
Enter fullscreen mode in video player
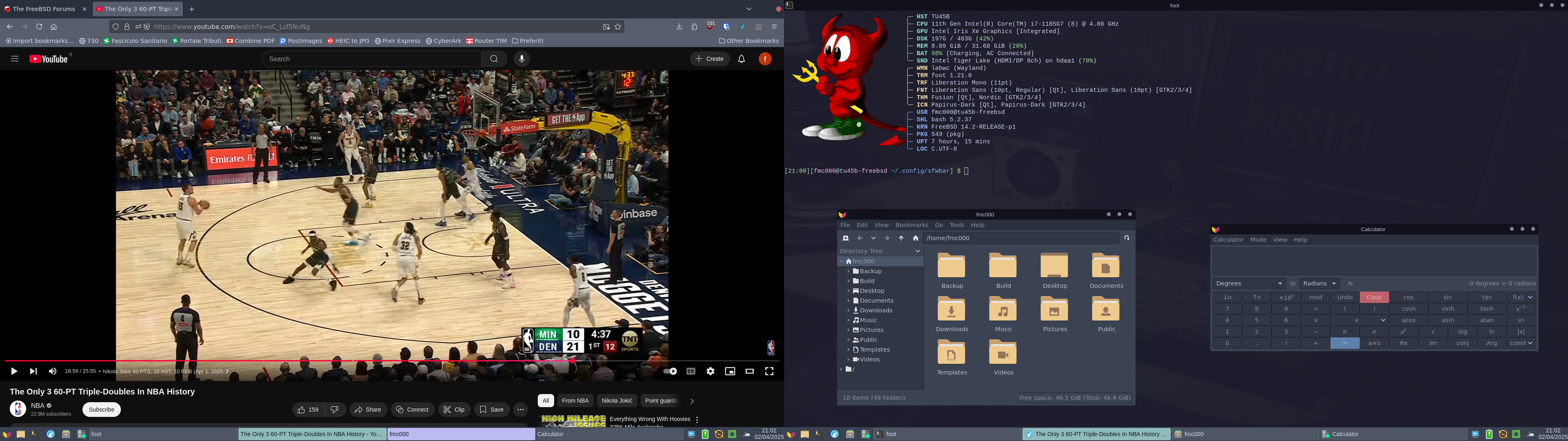769,372
